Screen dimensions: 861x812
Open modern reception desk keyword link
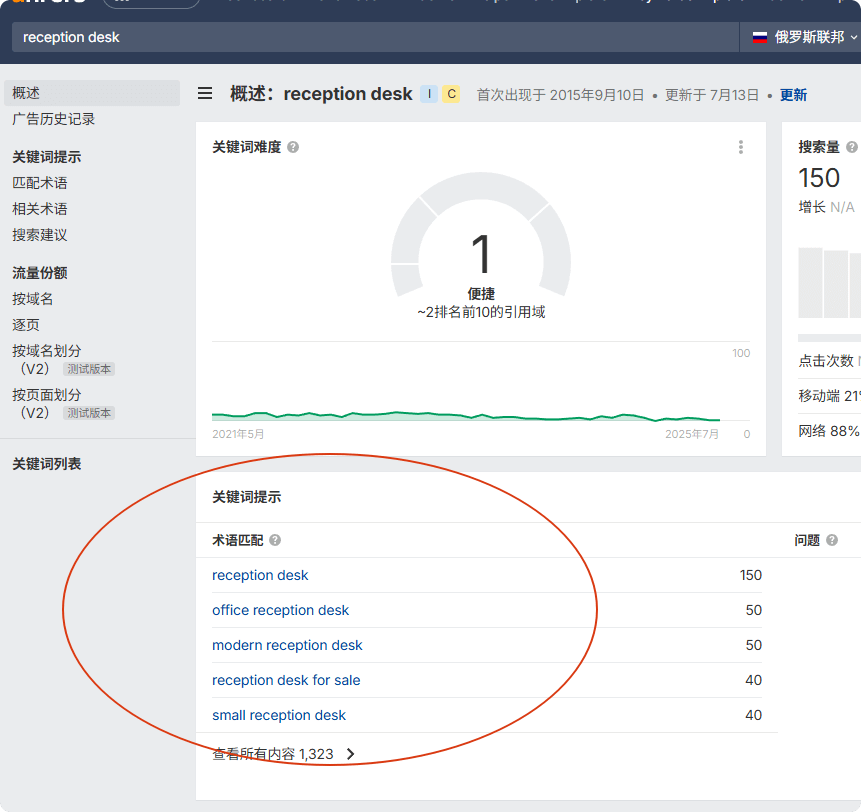point(287,645)
